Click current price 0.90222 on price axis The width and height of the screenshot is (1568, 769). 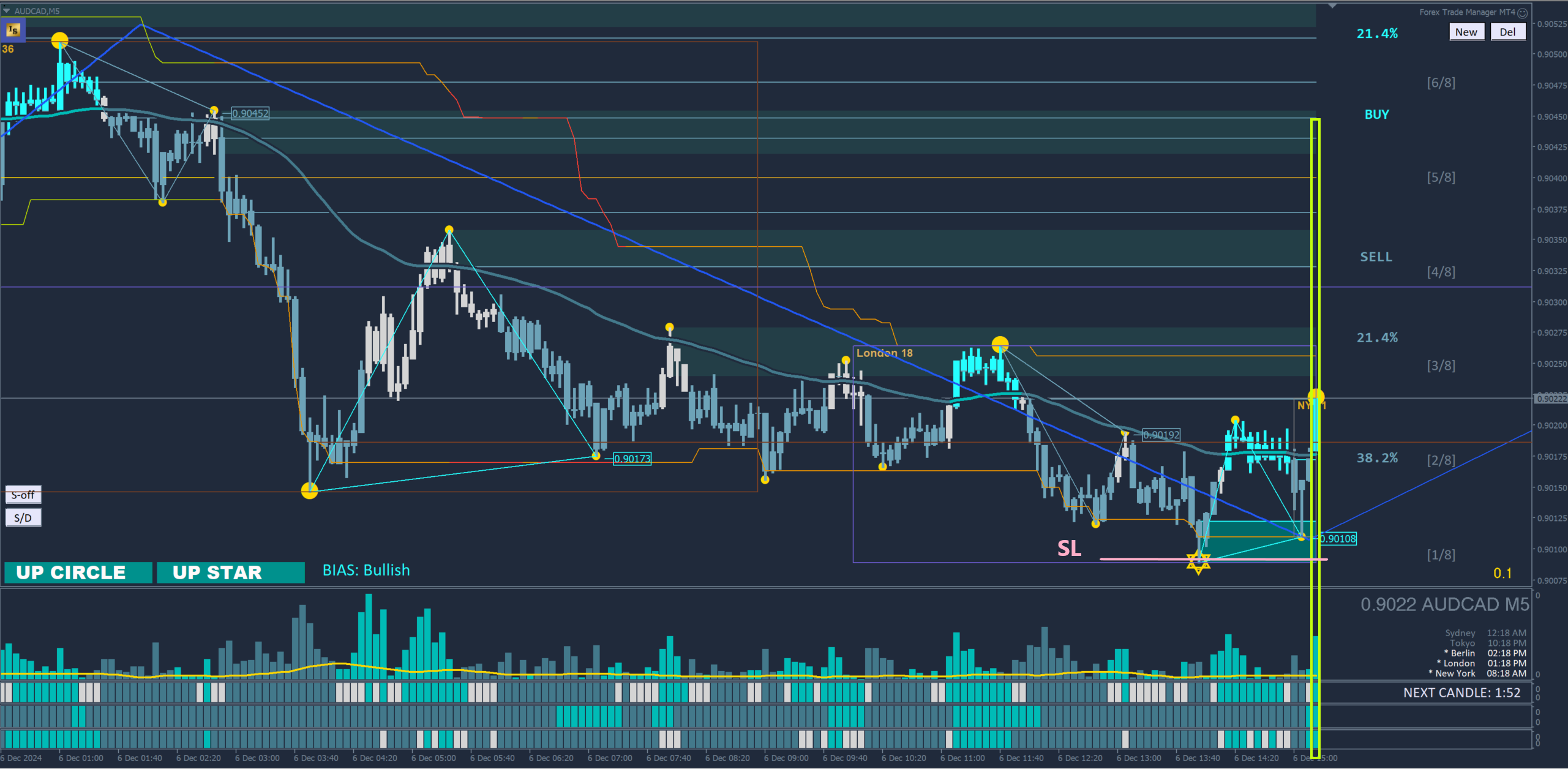coord(1551,399)
